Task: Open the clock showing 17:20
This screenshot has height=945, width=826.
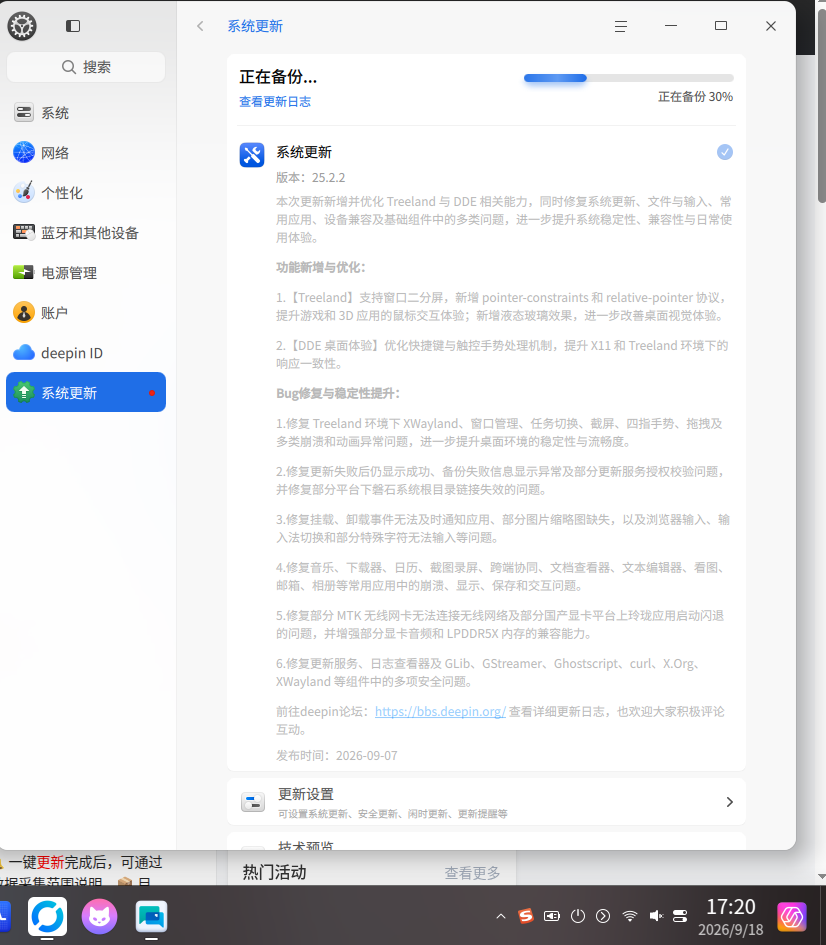Action: [730, 917]
